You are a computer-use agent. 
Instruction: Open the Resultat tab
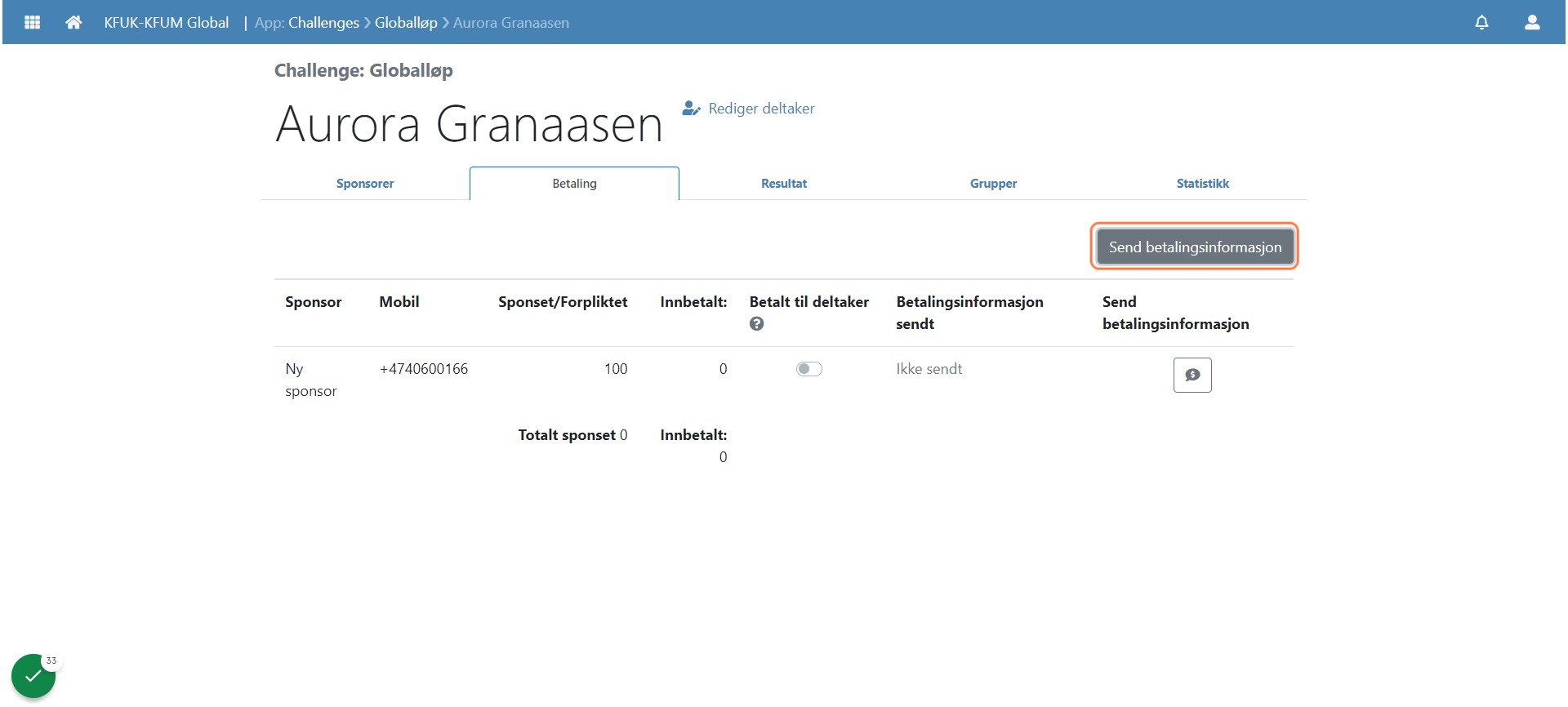784,184
